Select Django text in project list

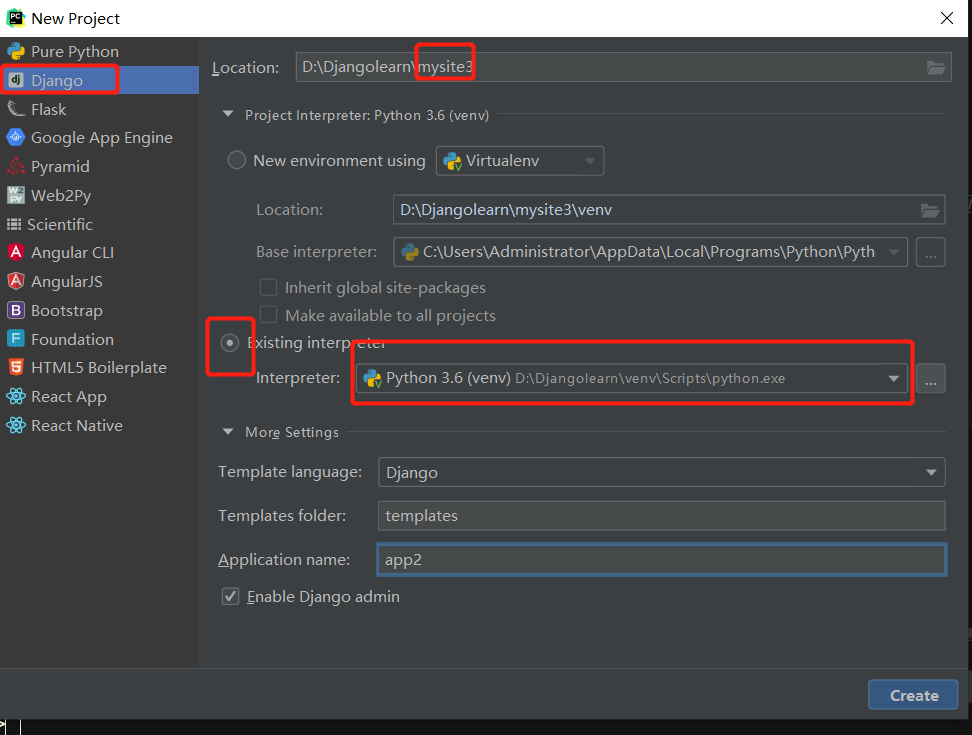pyautogui.click(x=57, y=81)
